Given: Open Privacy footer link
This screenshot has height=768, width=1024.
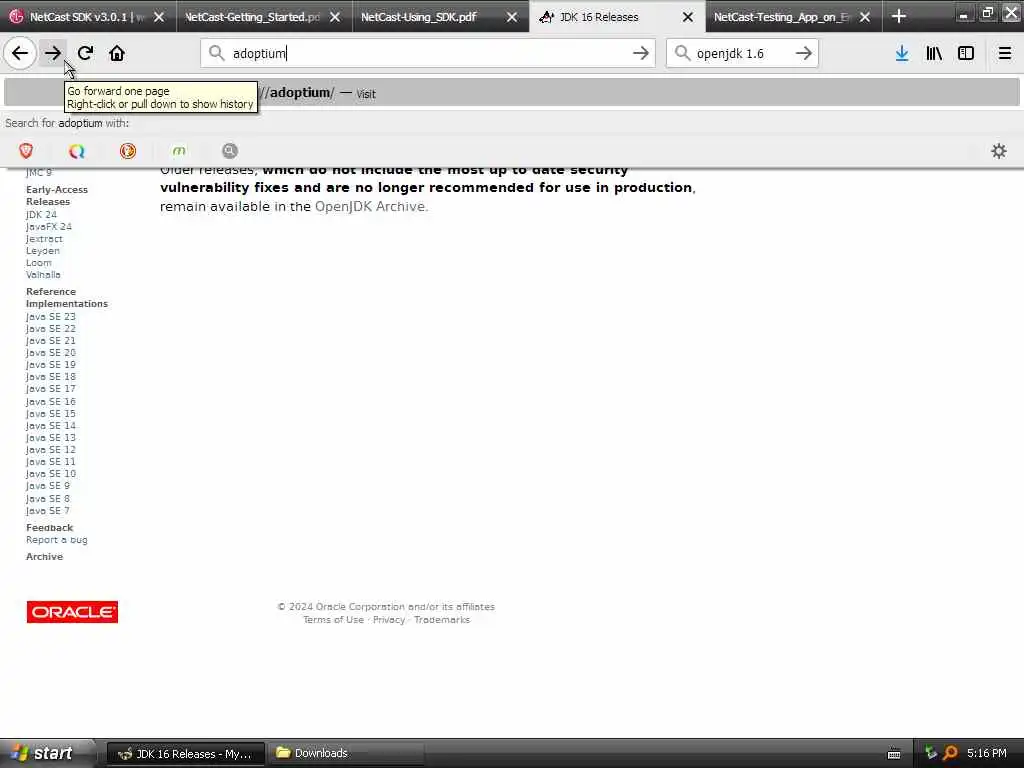Looking at the screenshot, I should 389,620.
